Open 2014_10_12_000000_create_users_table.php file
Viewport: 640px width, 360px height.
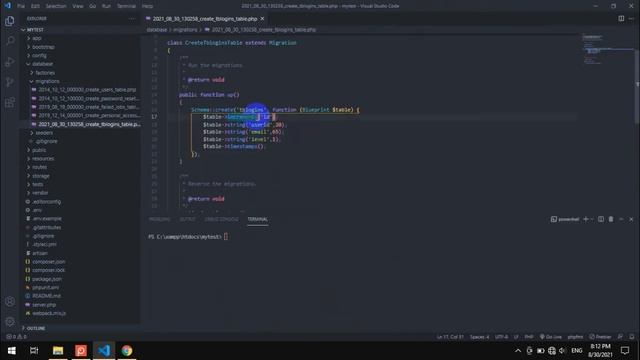tap(80, 90)
